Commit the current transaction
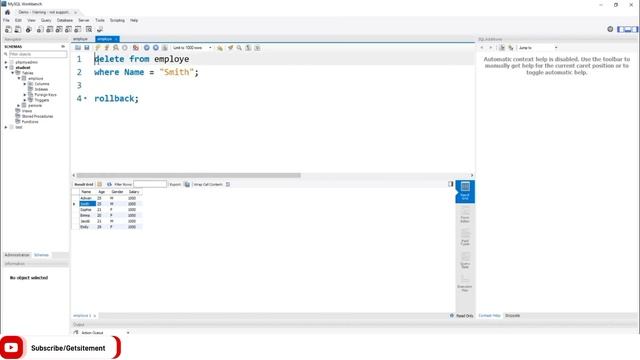The image size is (640, 360). [x=147, y=48]
